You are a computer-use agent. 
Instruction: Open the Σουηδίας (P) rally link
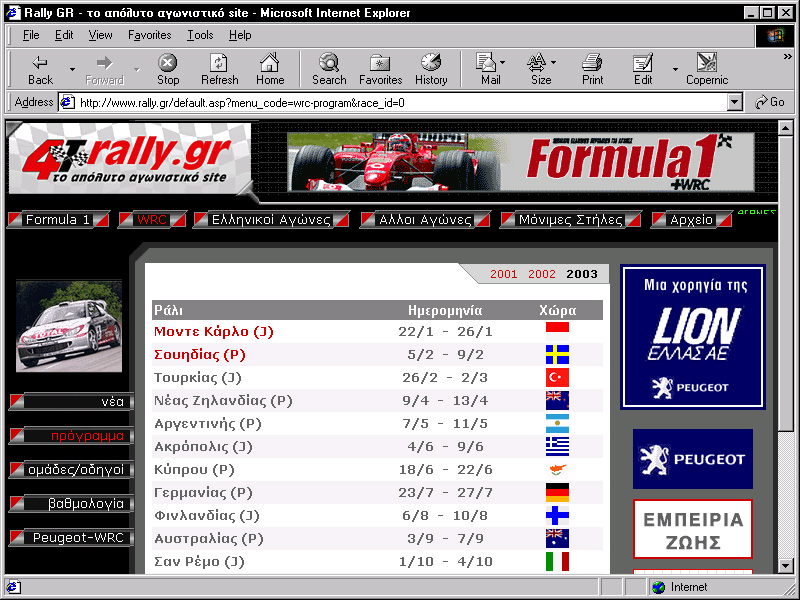(199, 355)
